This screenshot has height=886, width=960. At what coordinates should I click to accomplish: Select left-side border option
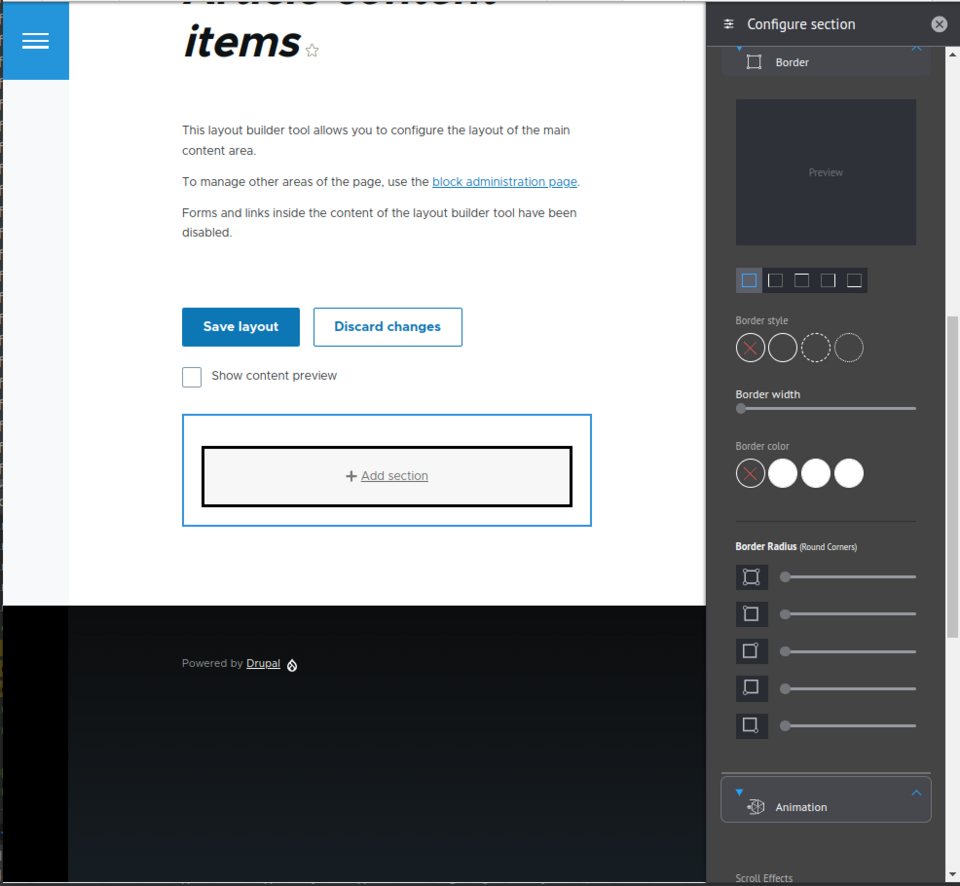click(775, 280)
